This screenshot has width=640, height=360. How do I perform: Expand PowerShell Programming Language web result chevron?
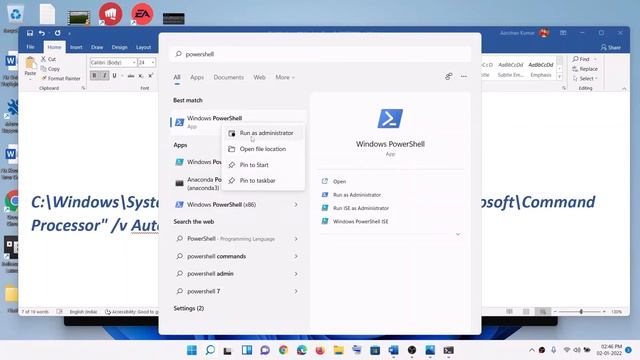296,239
